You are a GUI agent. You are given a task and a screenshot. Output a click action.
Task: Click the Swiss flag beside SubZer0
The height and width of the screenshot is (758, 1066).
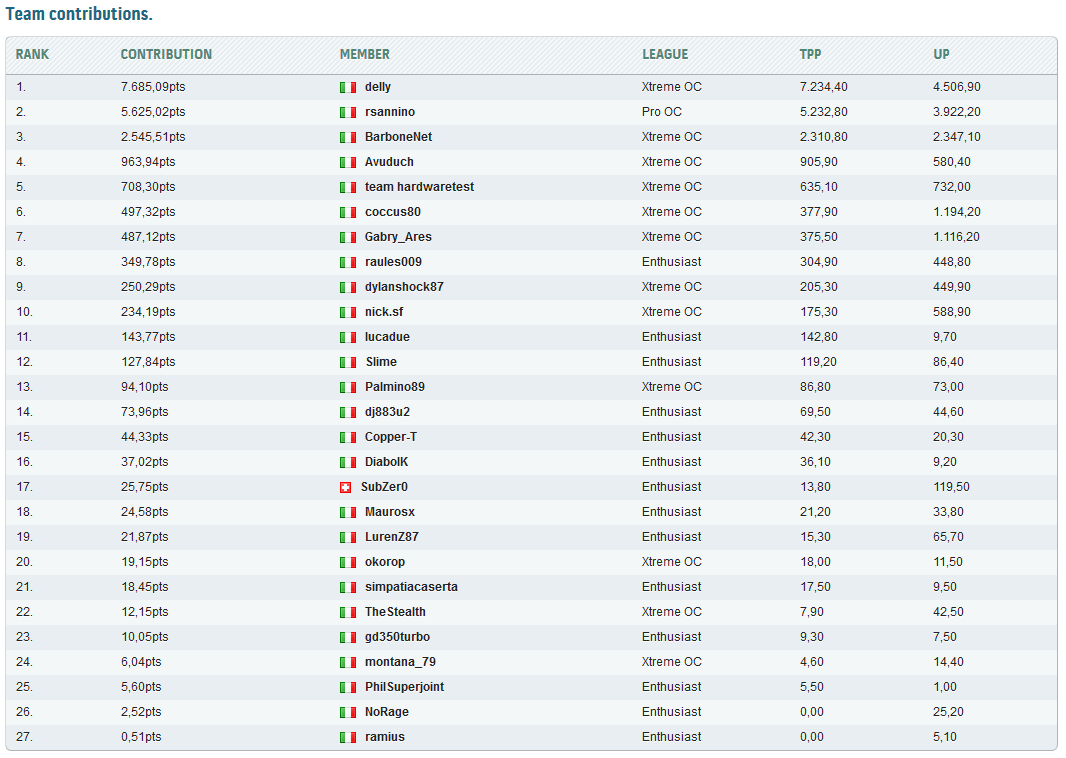[345, 487]
